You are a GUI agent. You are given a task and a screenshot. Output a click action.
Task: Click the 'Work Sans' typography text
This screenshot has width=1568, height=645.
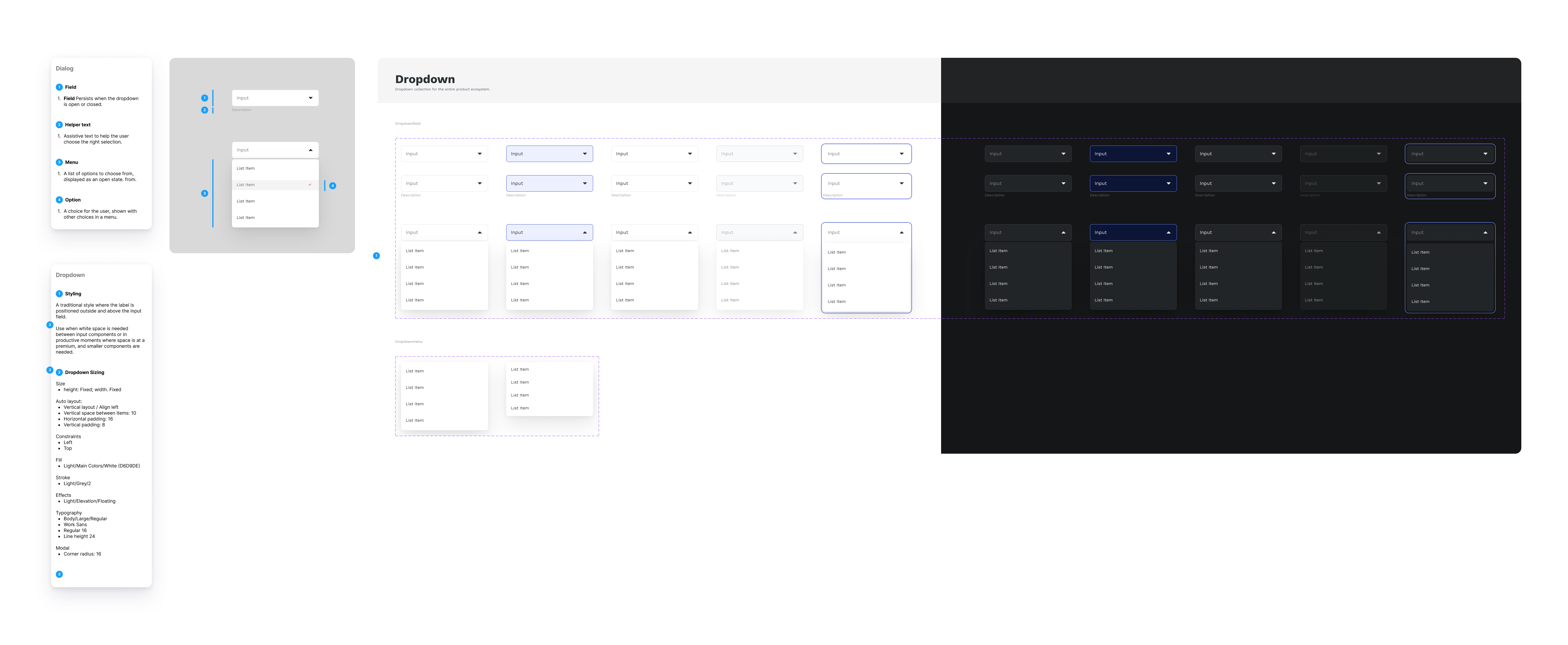(75, 524)
